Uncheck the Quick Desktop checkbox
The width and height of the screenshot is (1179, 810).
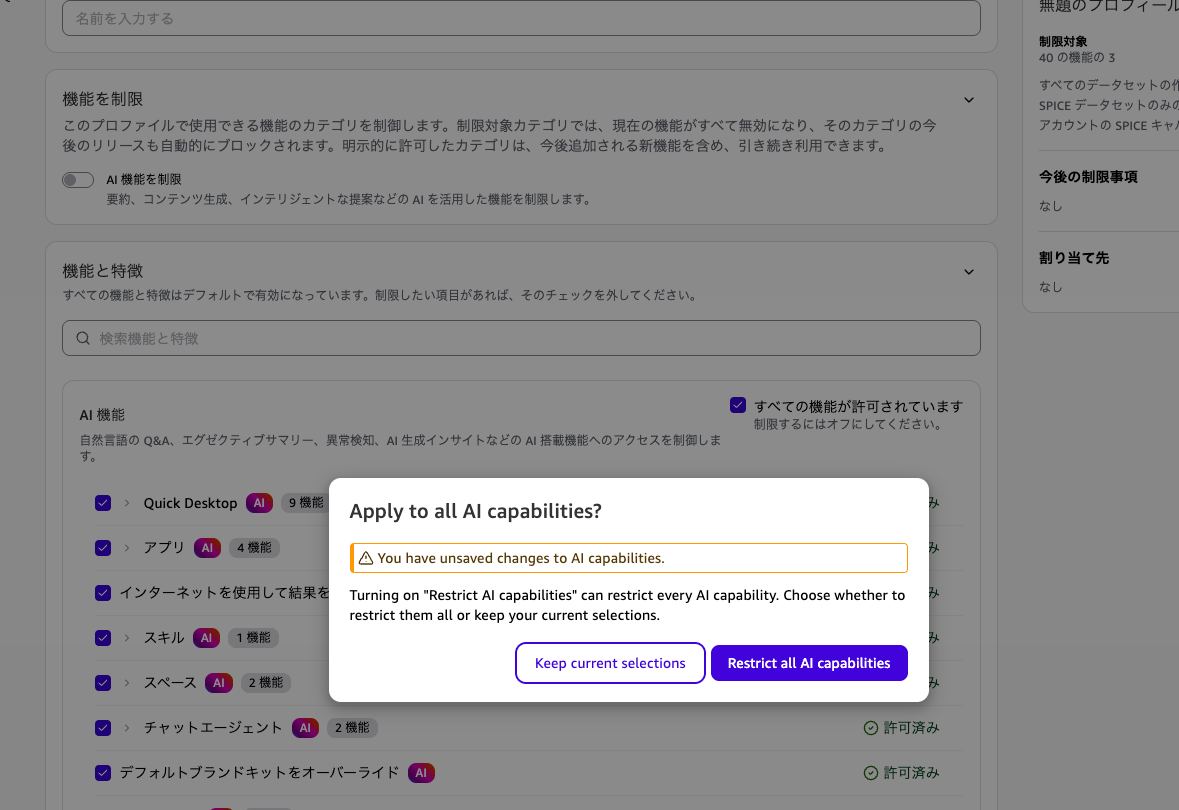pyautogui.click(x=103, y=503)
